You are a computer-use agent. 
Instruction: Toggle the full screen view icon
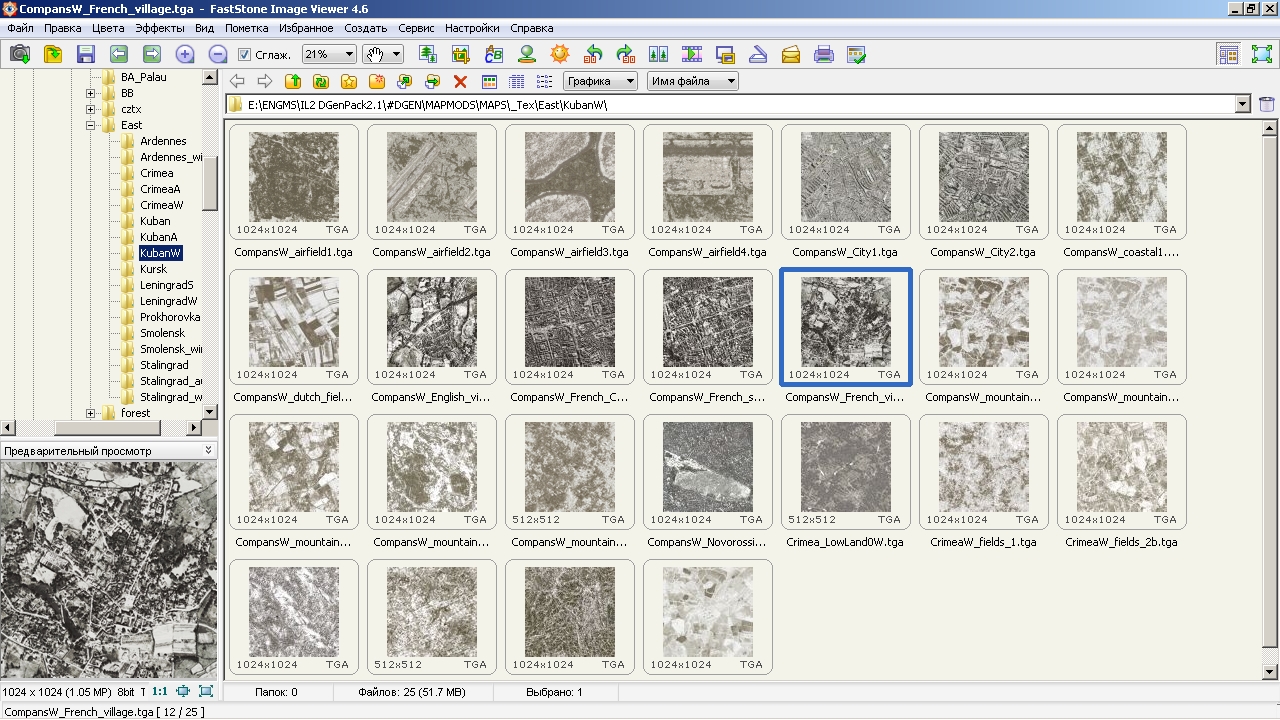[x=1262, y=55]
